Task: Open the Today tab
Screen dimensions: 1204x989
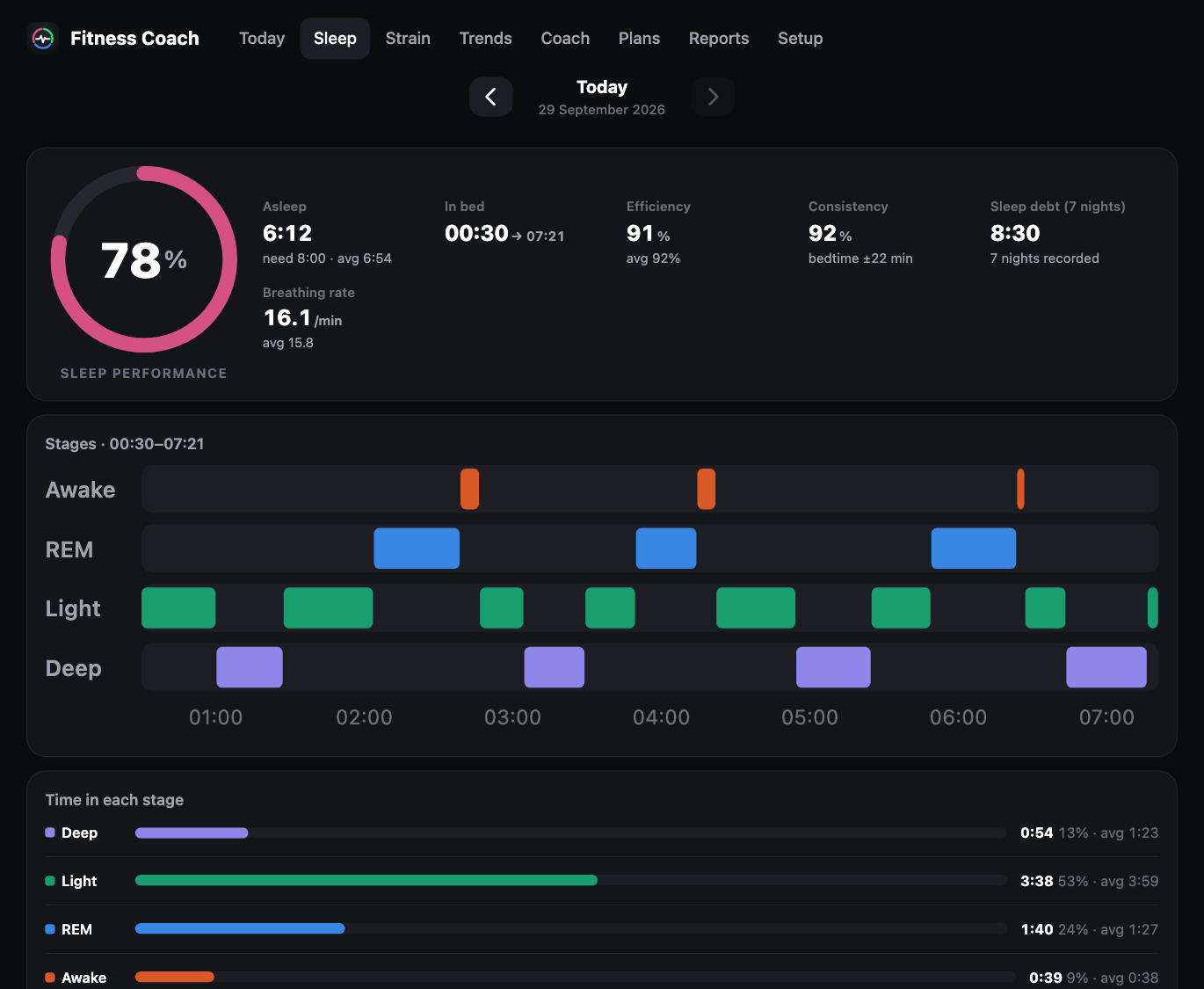Action: click(262, 39)
